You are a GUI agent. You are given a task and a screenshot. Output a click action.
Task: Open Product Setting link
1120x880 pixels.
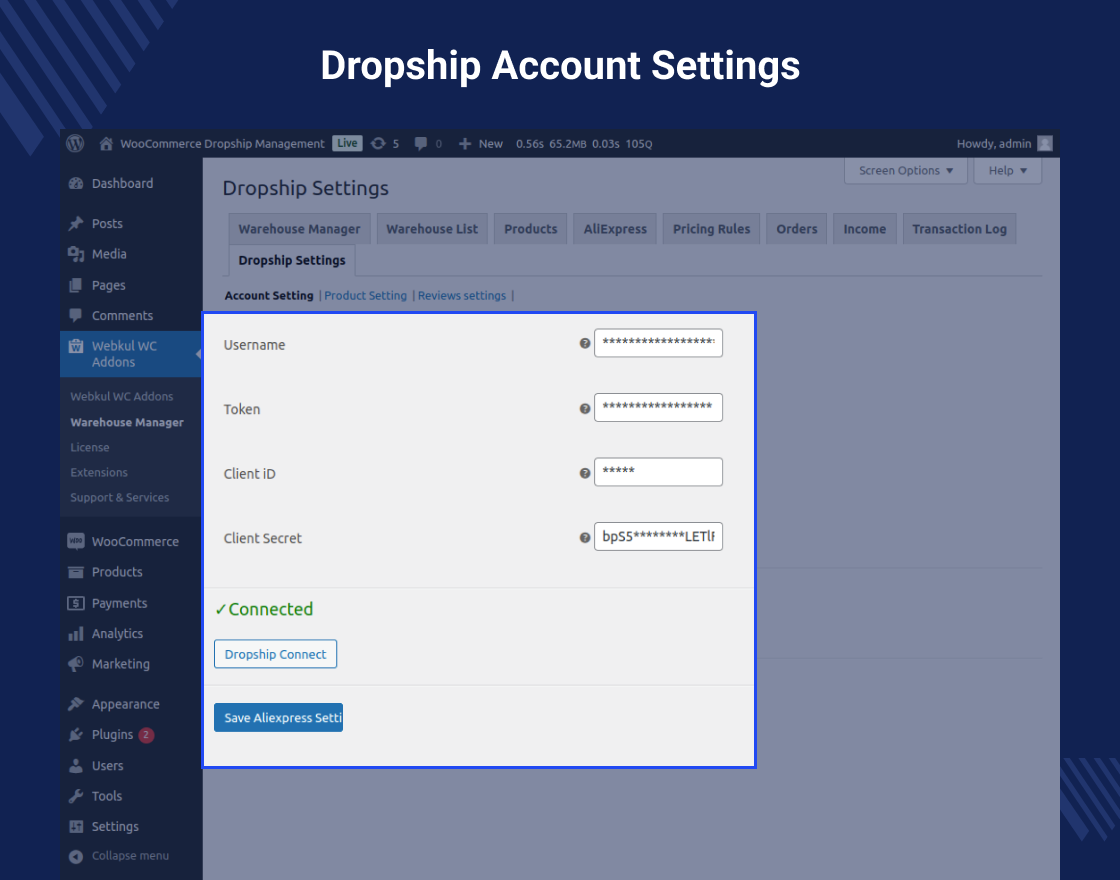[366, 296]
